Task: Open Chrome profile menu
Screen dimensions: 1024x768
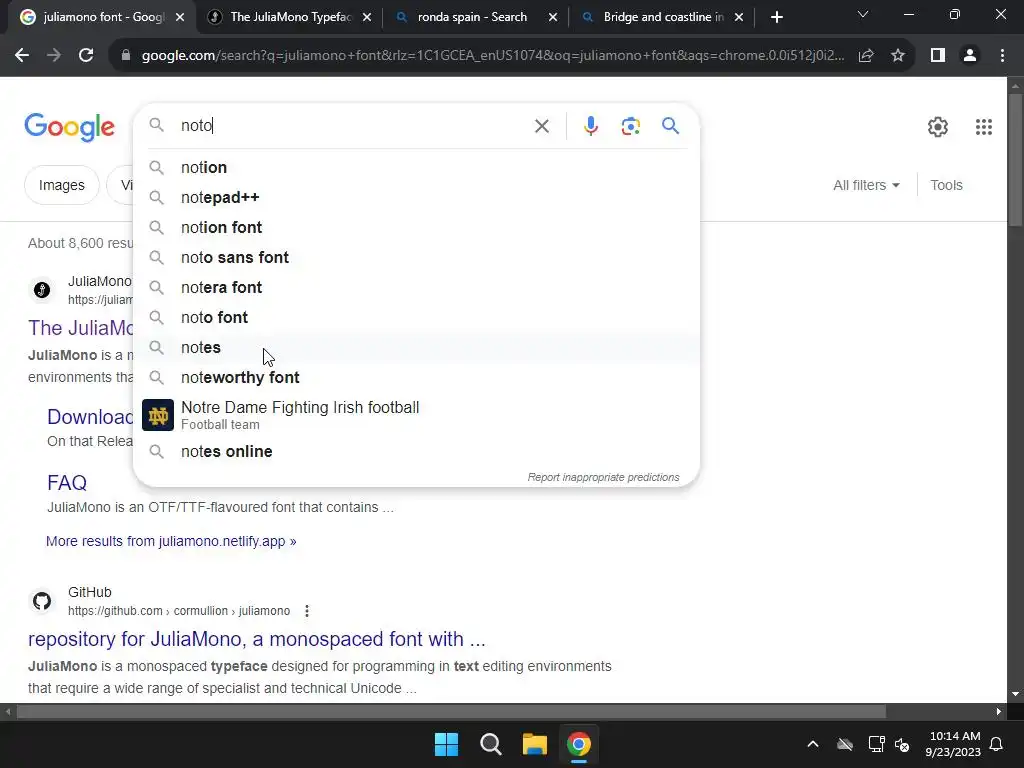Action: (x=970, y=56)
